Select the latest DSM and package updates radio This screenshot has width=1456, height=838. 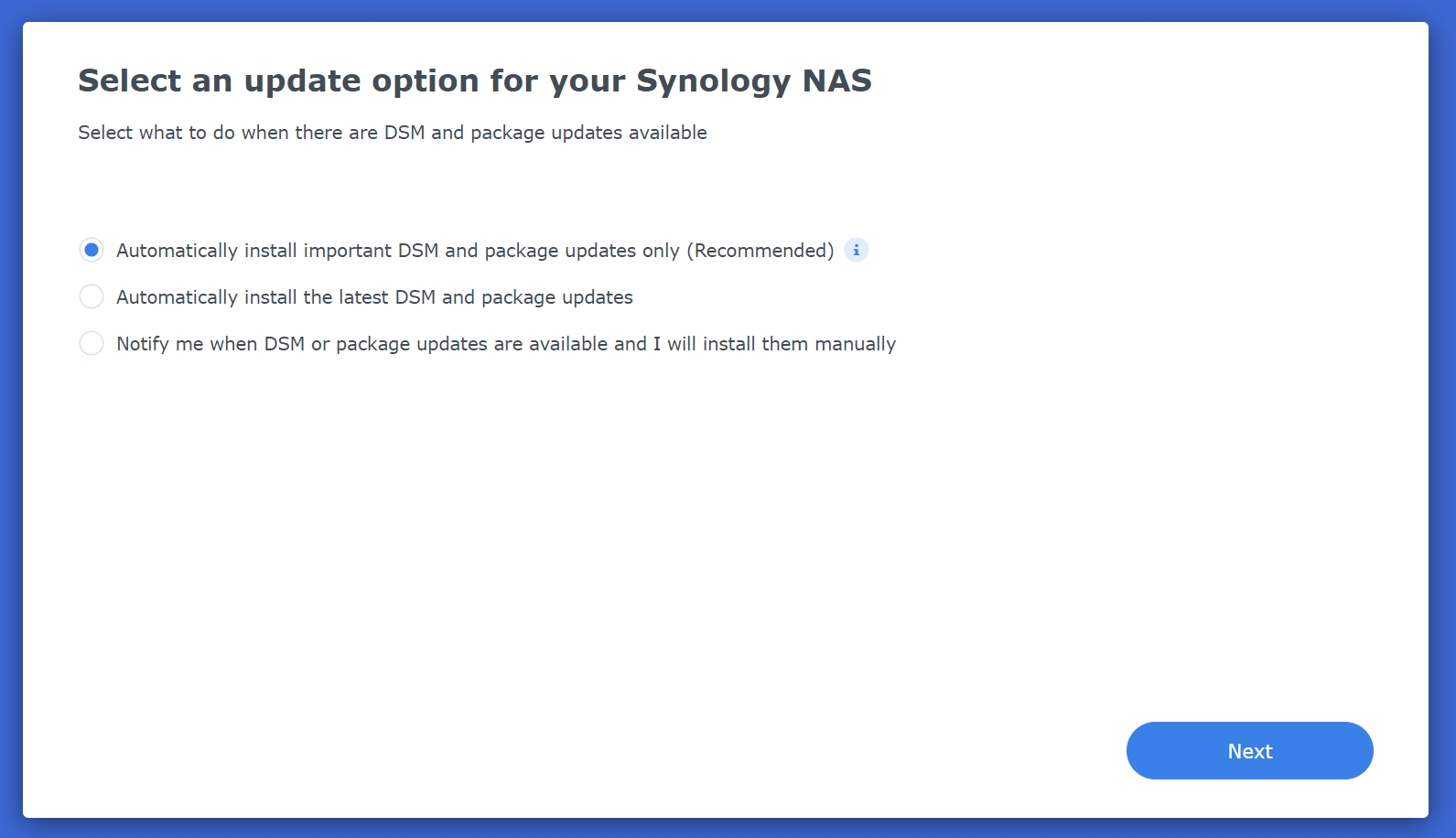92,296
